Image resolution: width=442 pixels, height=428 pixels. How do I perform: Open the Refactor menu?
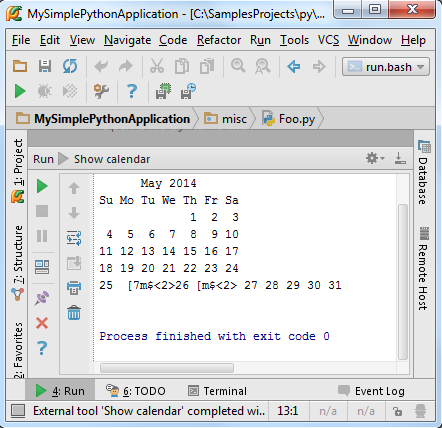pos(219,40)
